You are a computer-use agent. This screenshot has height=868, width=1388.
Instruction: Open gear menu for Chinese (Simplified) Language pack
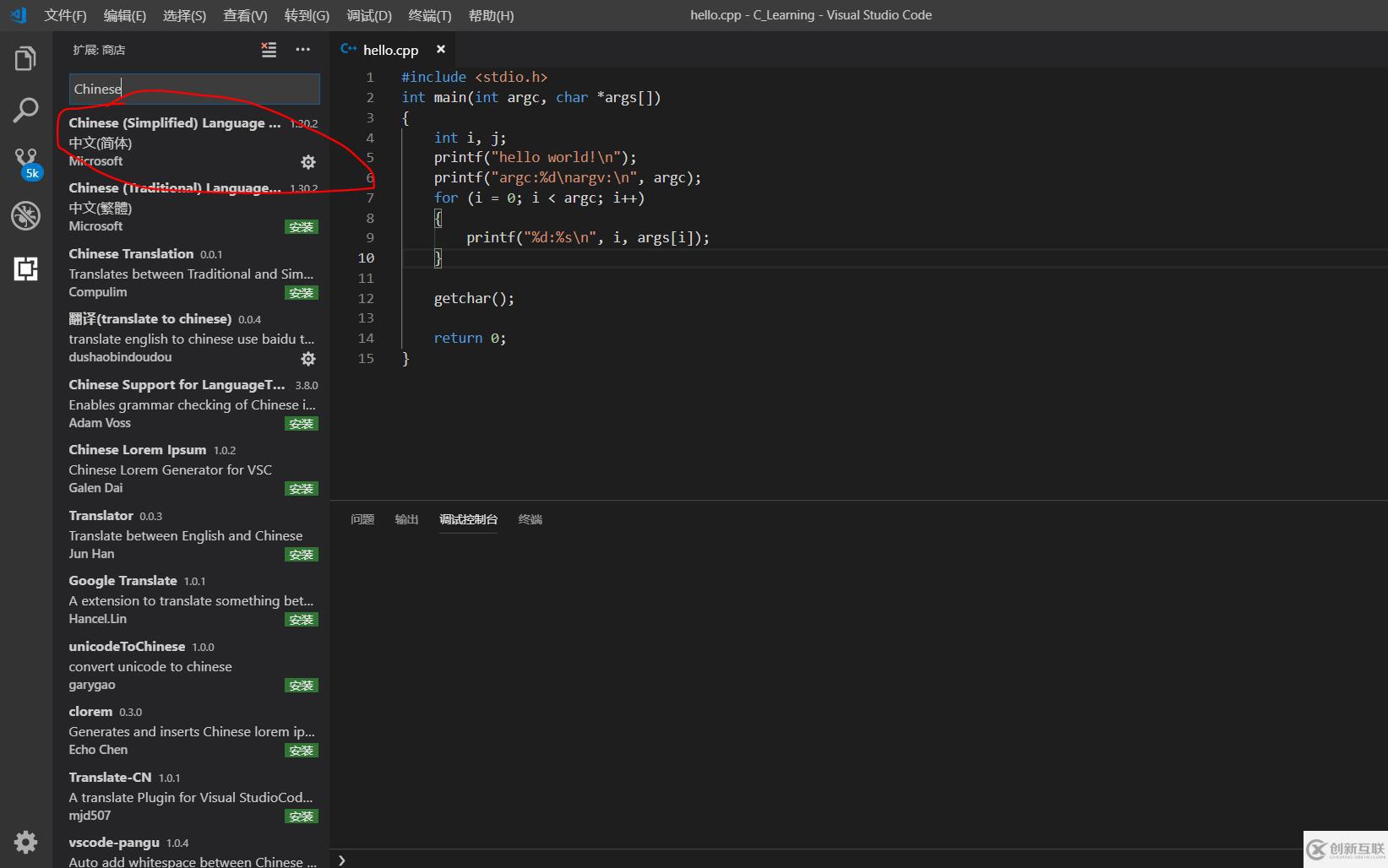coord(308,161)
